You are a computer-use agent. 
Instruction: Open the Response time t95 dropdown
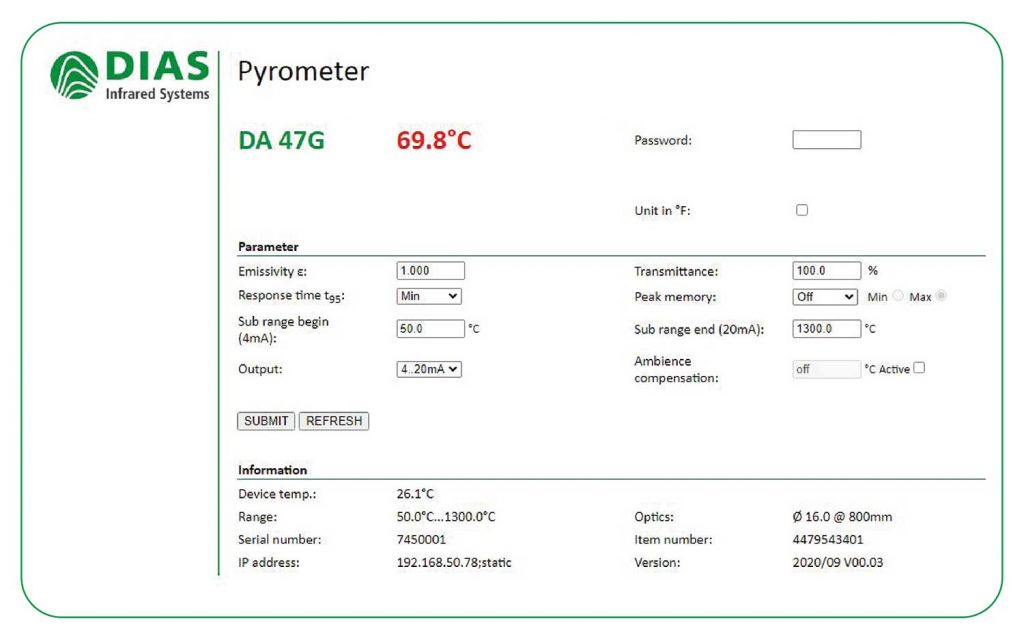428,295
